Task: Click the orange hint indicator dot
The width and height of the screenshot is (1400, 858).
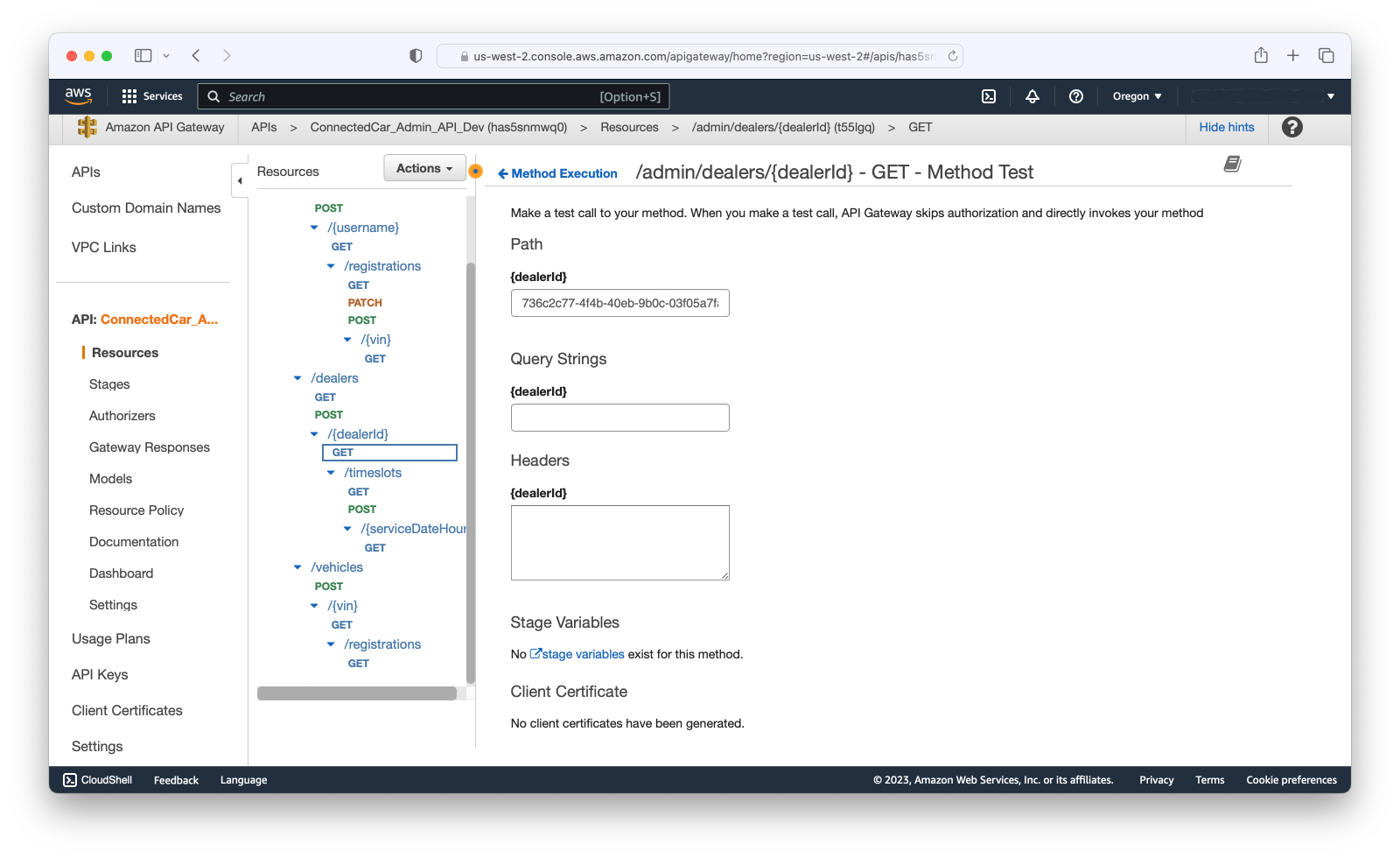Action: click(475, 171)
